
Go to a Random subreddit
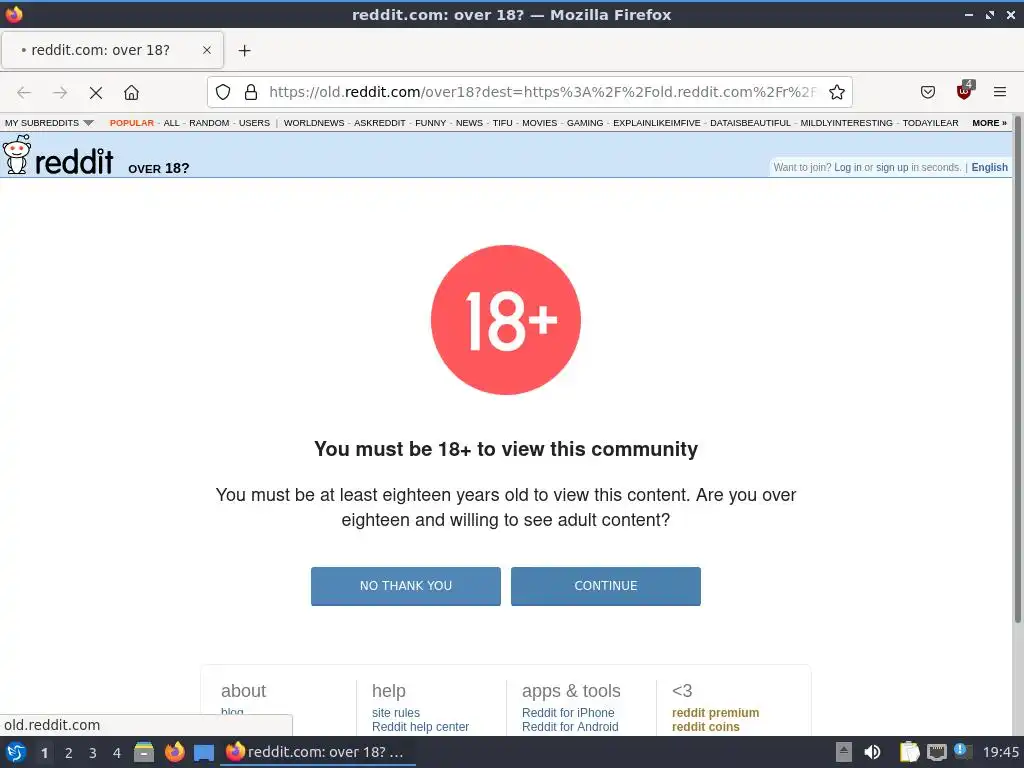(x=209, y=123)
